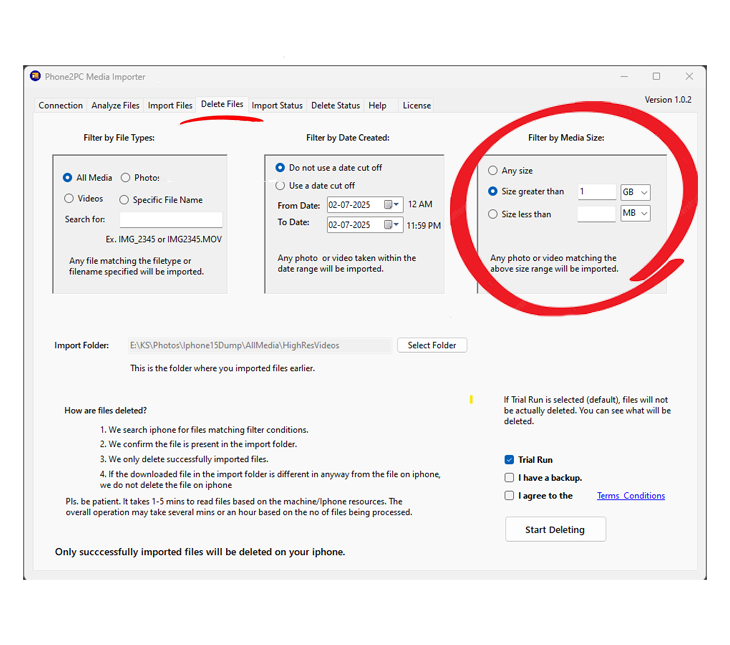
Task: Open the To Date calendar picker icon
Action: click(x=391, y=225)
